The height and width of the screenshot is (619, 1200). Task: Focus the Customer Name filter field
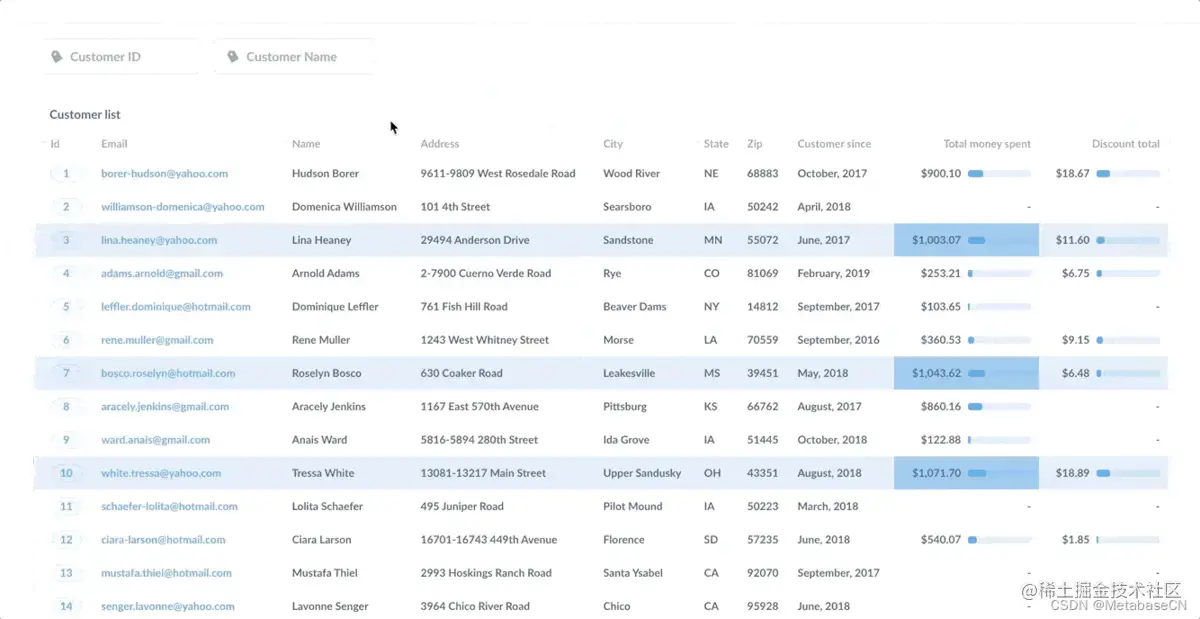[x=294, y=57]
